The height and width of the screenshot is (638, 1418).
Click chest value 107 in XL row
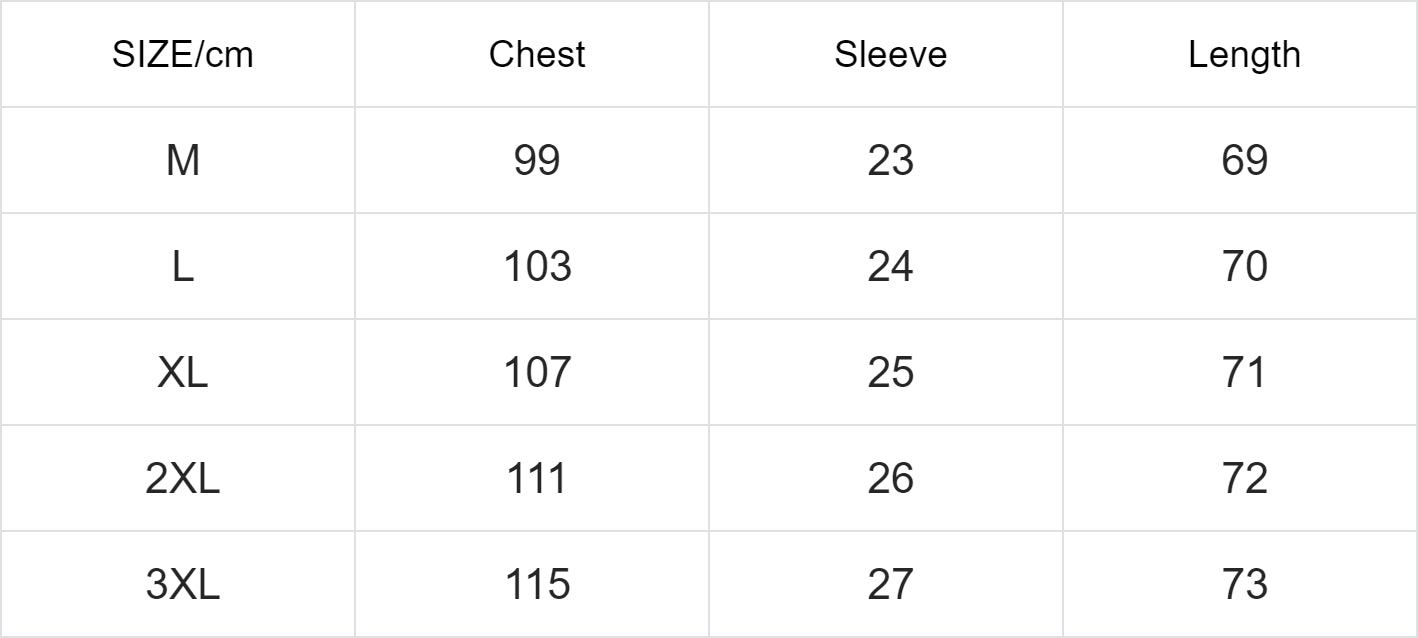(x=537, y=373)
